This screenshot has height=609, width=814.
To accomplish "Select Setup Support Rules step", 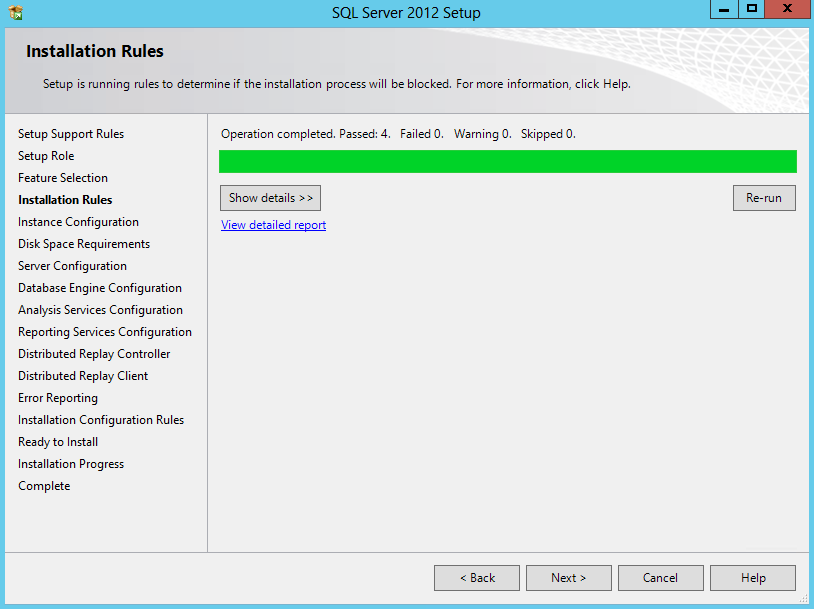I will click(71, 134).
